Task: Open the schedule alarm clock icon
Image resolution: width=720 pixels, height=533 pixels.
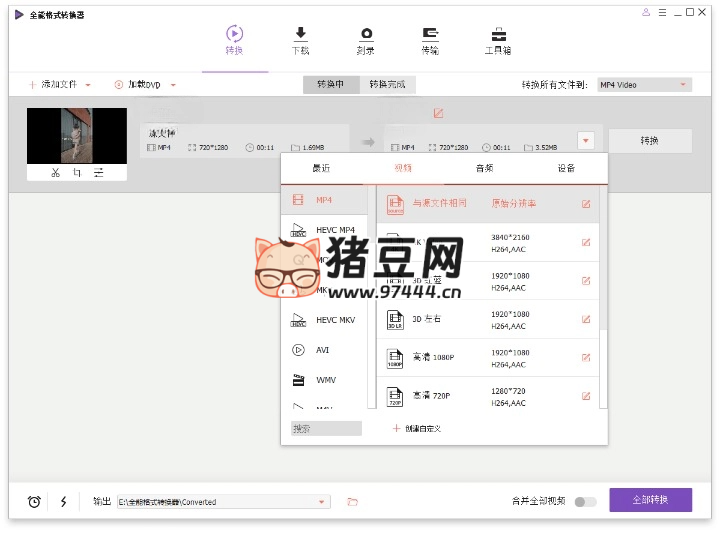Action: (x=34, y=501)
